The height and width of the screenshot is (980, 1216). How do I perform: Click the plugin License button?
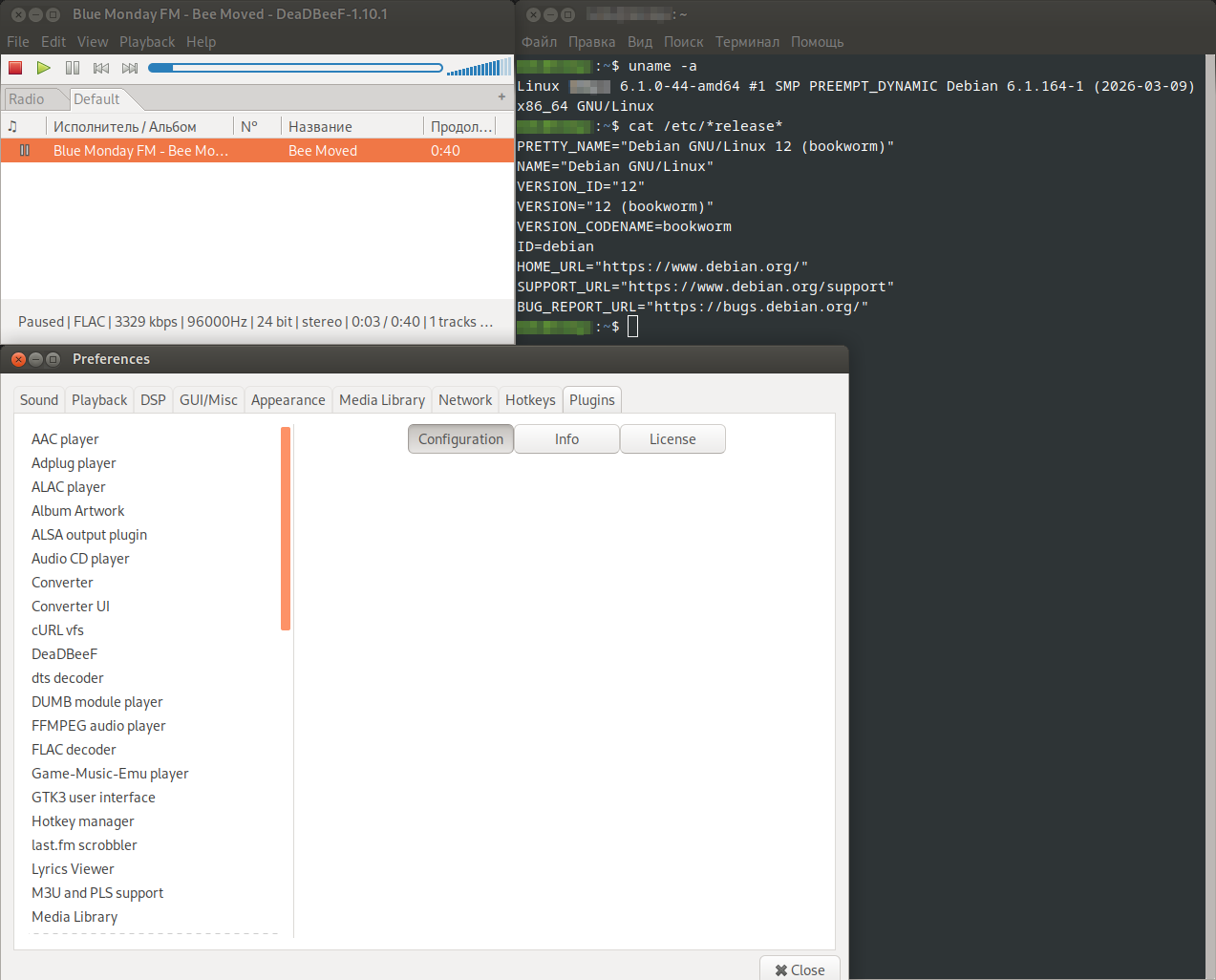[x=672, y=439]
